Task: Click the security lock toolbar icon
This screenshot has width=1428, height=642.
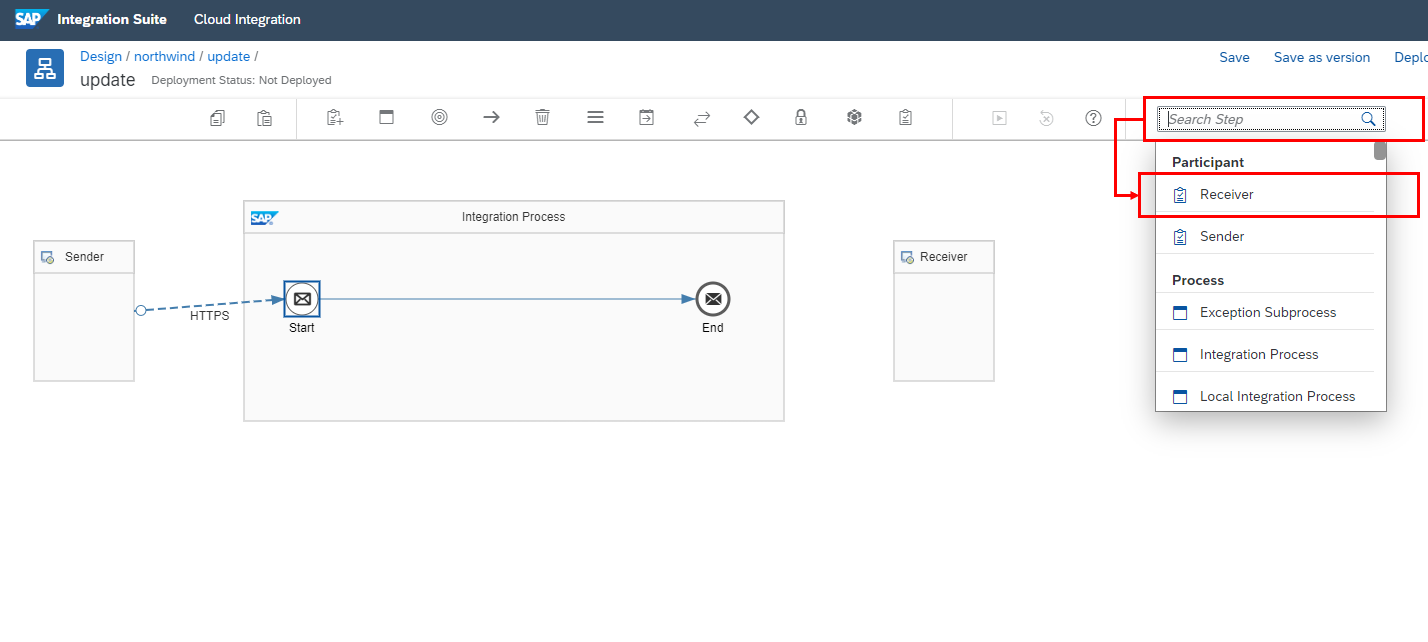Action: (x=800, y=118)
